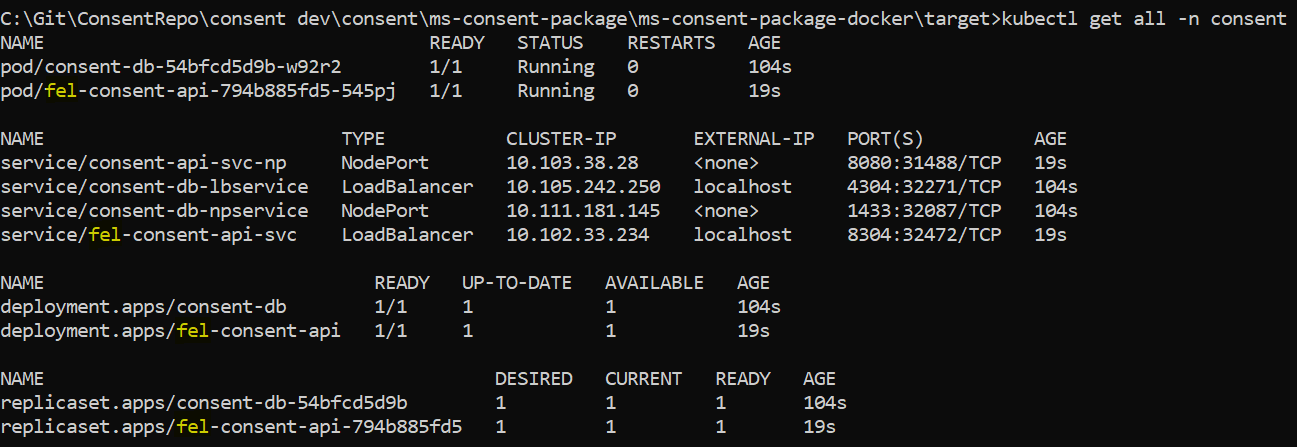Viewport: 1297px width, 447px height.
Task: Click the pod/fel-consent-api-794b885fd5-545pj entry
Action: [198, 91]
